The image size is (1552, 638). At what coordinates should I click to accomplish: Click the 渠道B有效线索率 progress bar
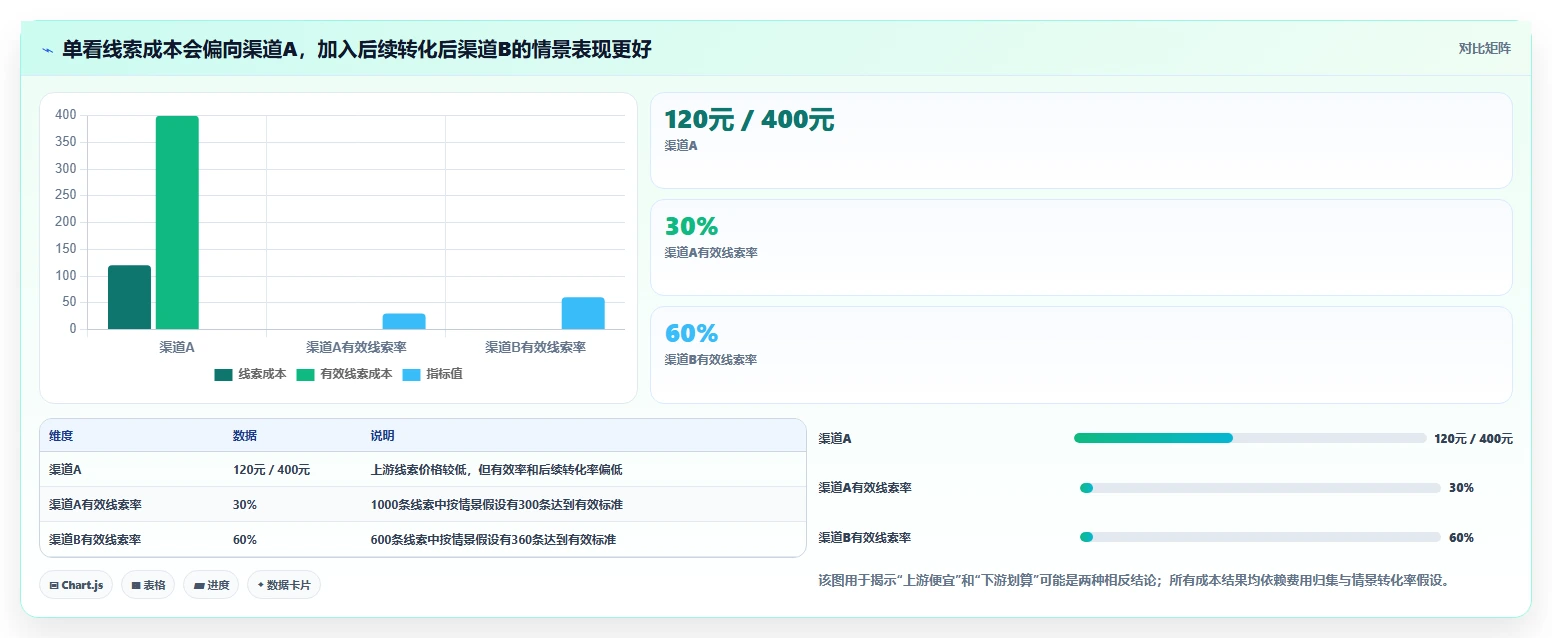(x=1260, y=538)
